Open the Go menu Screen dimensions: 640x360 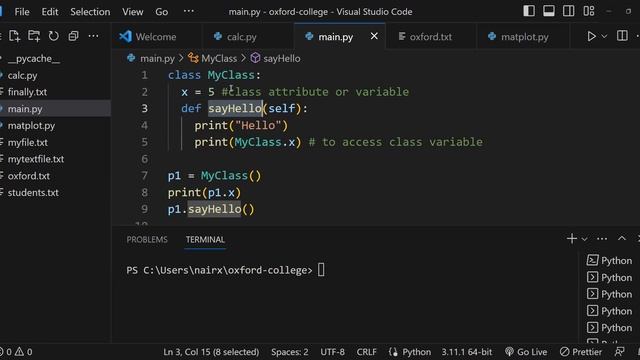click(x=162, y=12)
